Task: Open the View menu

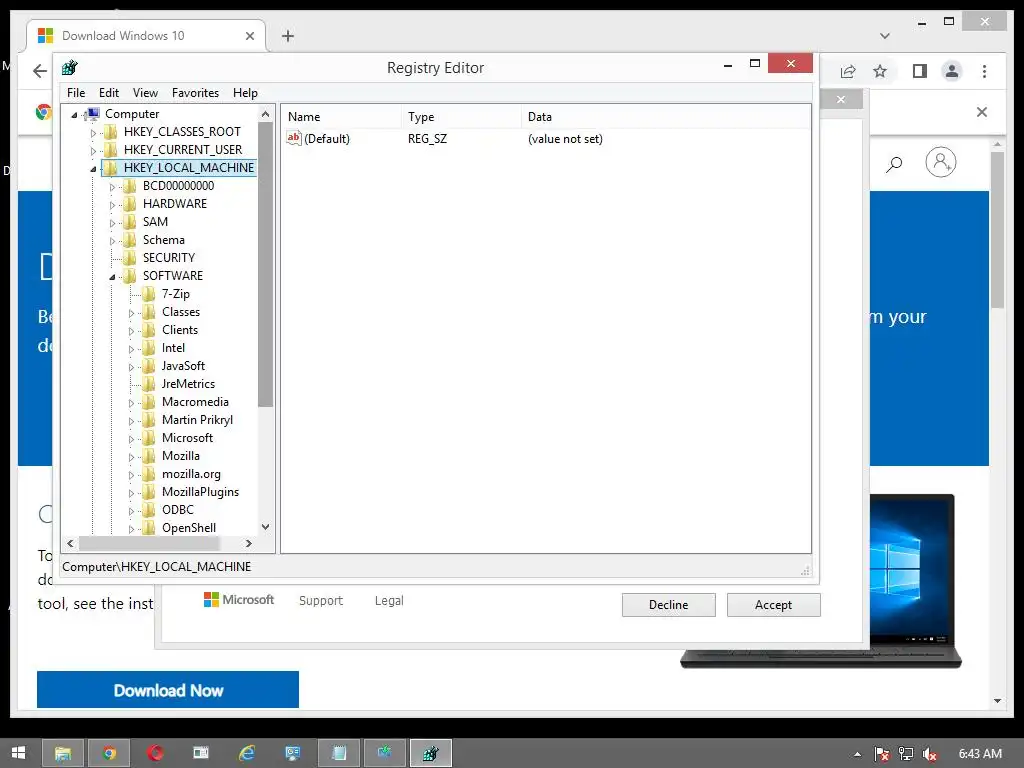Action: (145, 93)
